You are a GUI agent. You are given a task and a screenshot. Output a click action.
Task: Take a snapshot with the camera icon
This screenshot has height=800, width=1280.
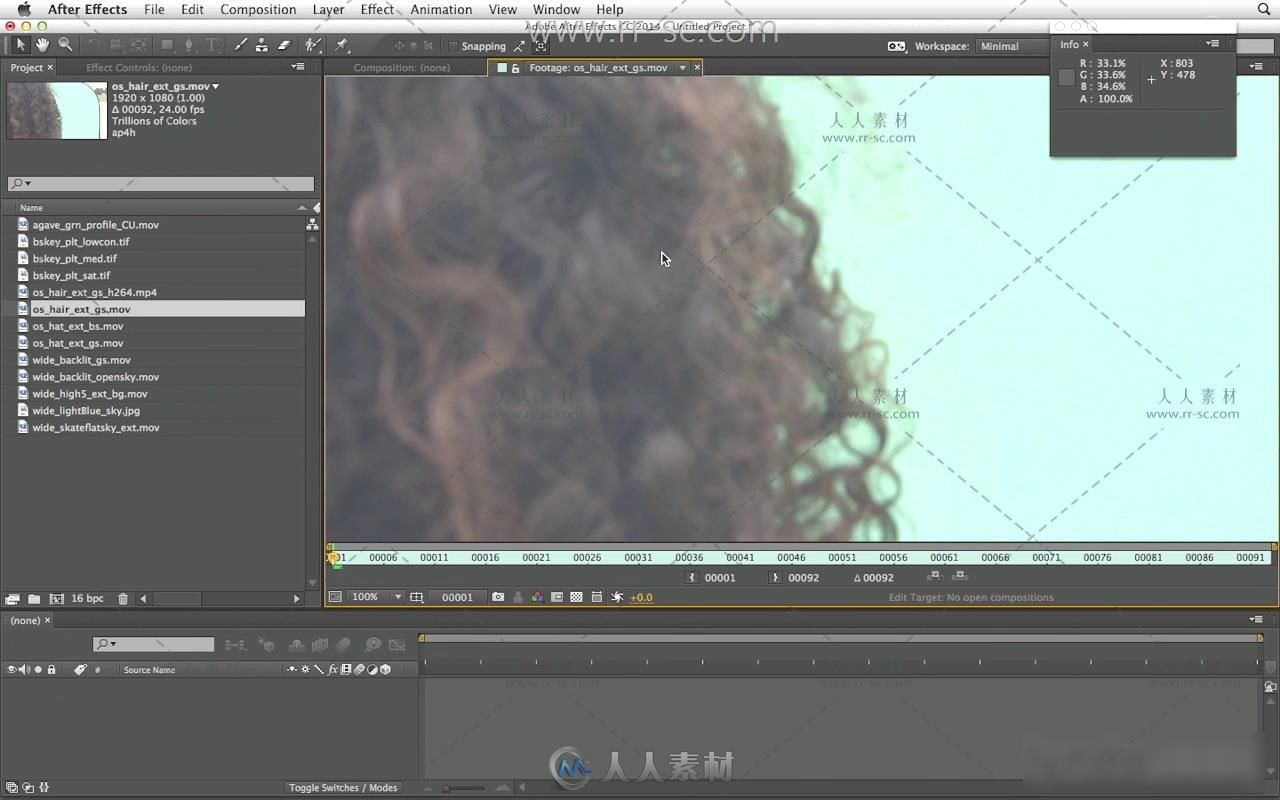[498, 597]
